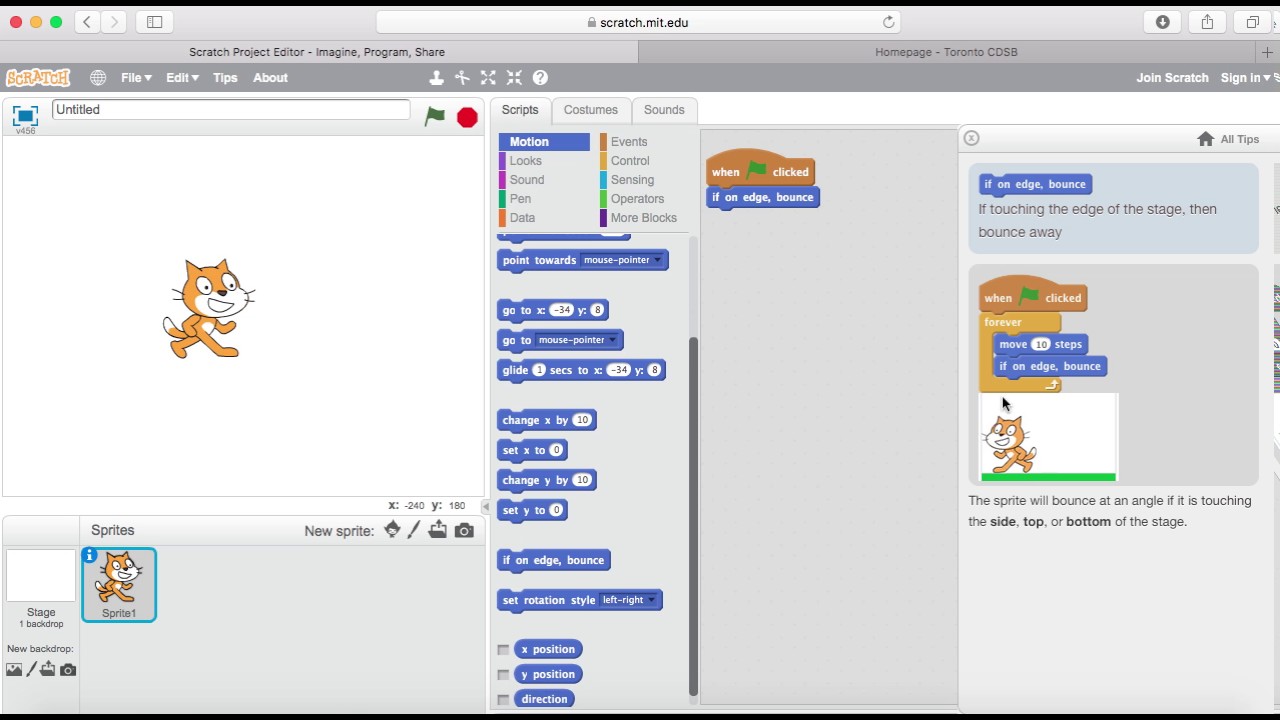Image resolution: width=1280 pixels, height=720 pixels.
Task: Select the Delete scissors tool
Action: (462, 77)
